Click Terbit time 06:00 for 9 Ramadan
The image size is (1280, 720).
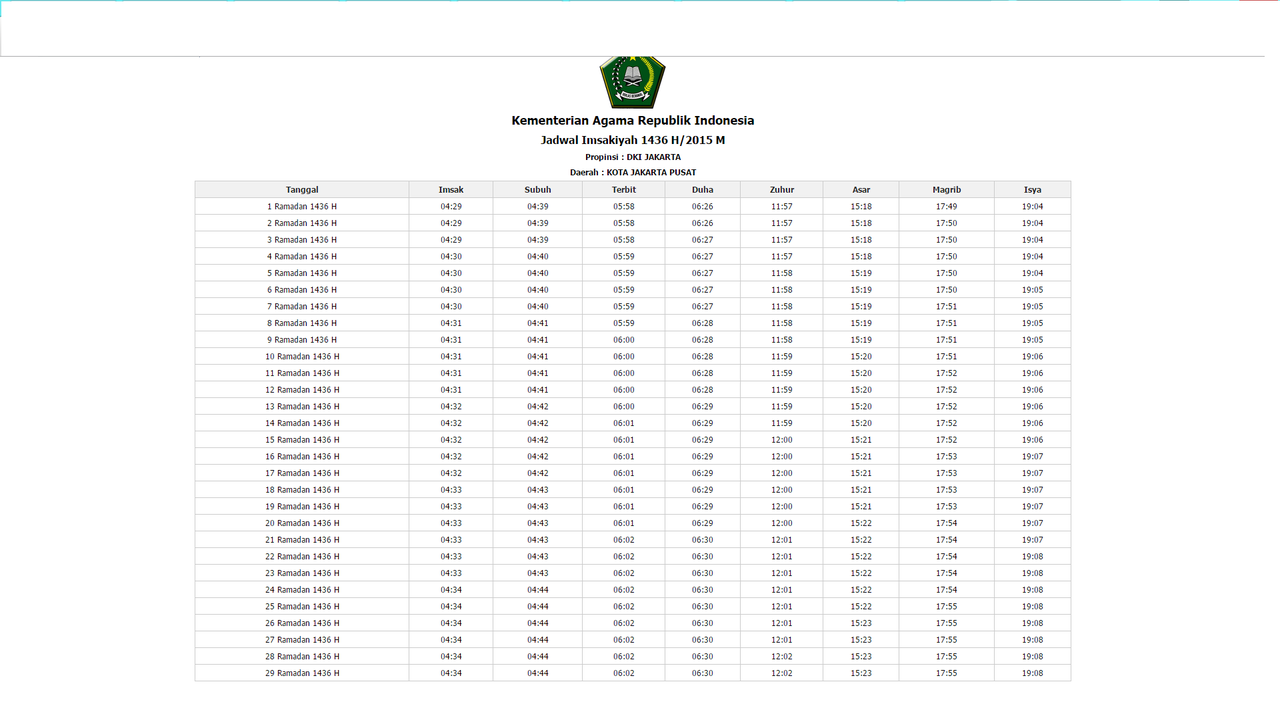click(624, 340)
